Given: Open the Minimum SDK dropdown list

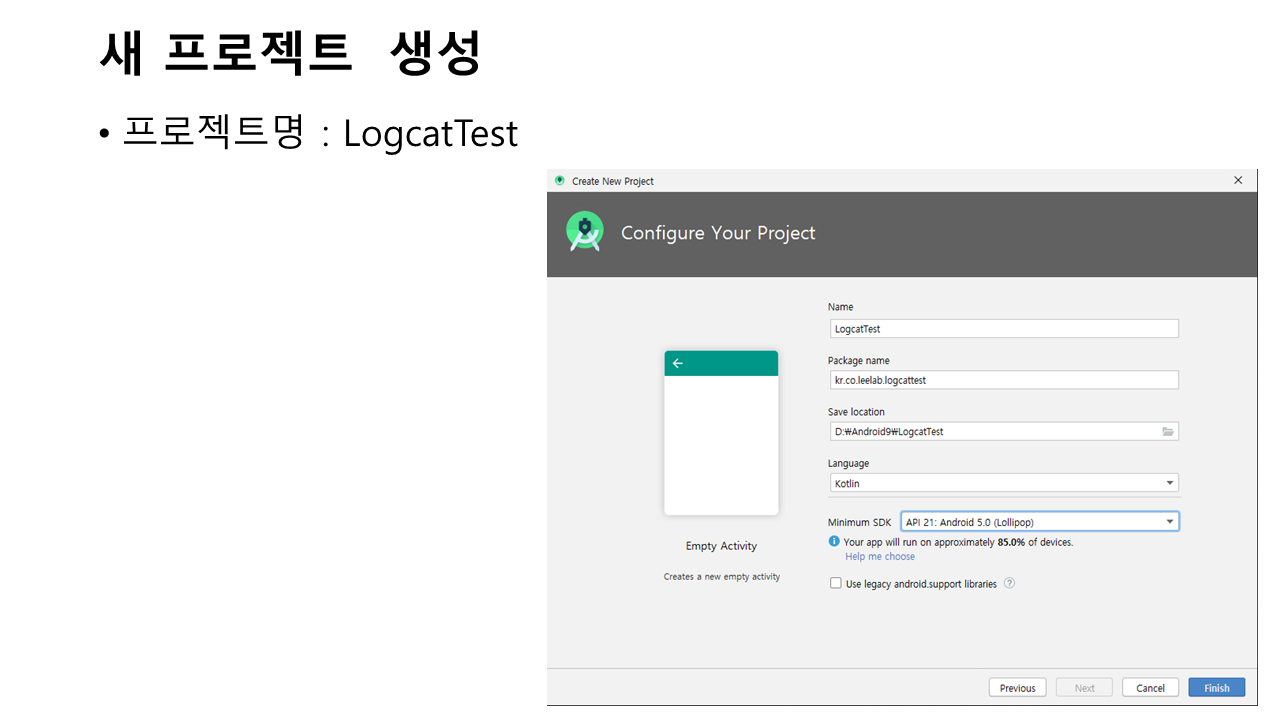Looking at the screenshot, I should (x=1039, y=522).
